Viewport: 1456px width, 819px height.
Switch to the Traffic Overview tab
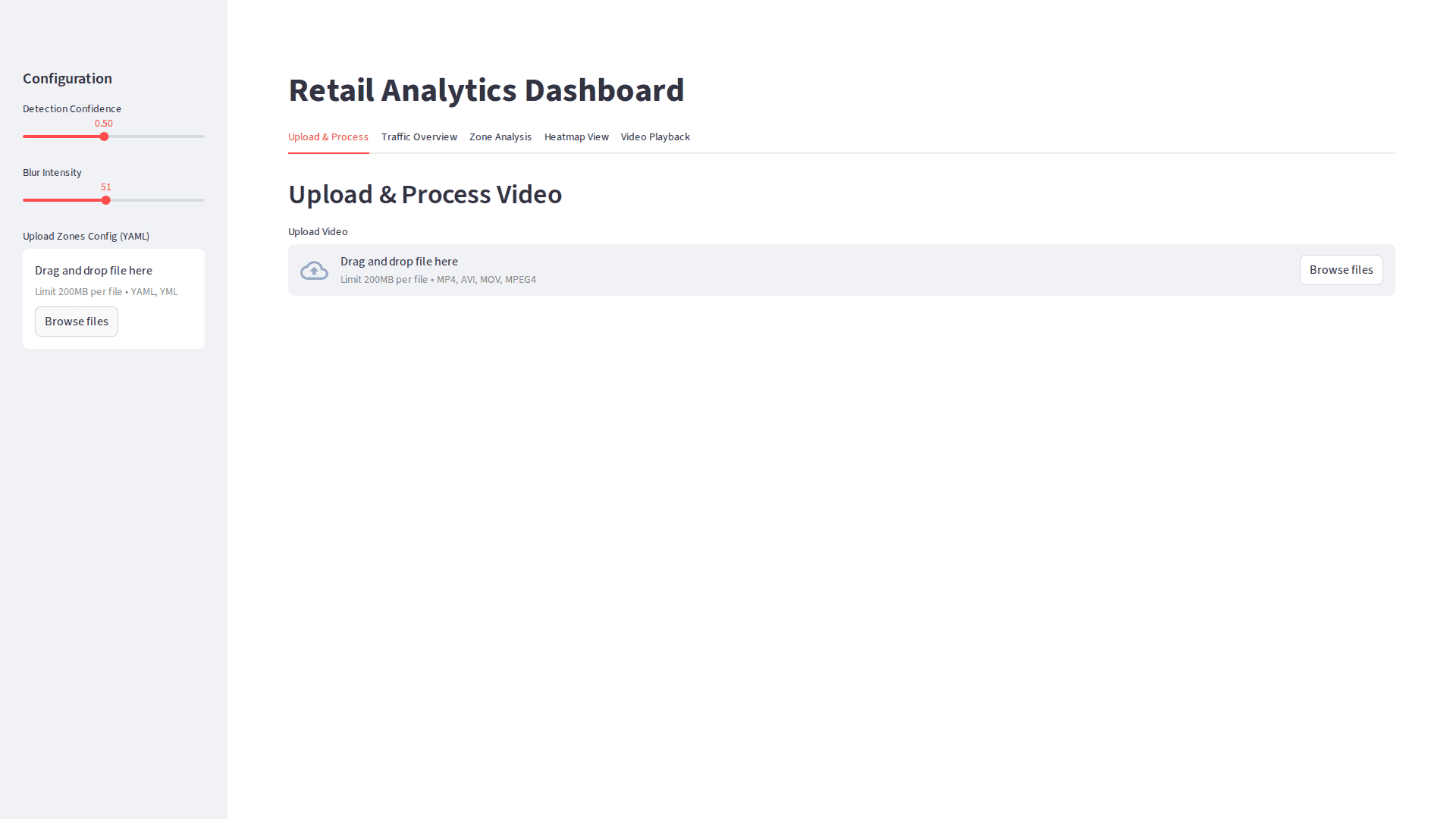point(419,136)
